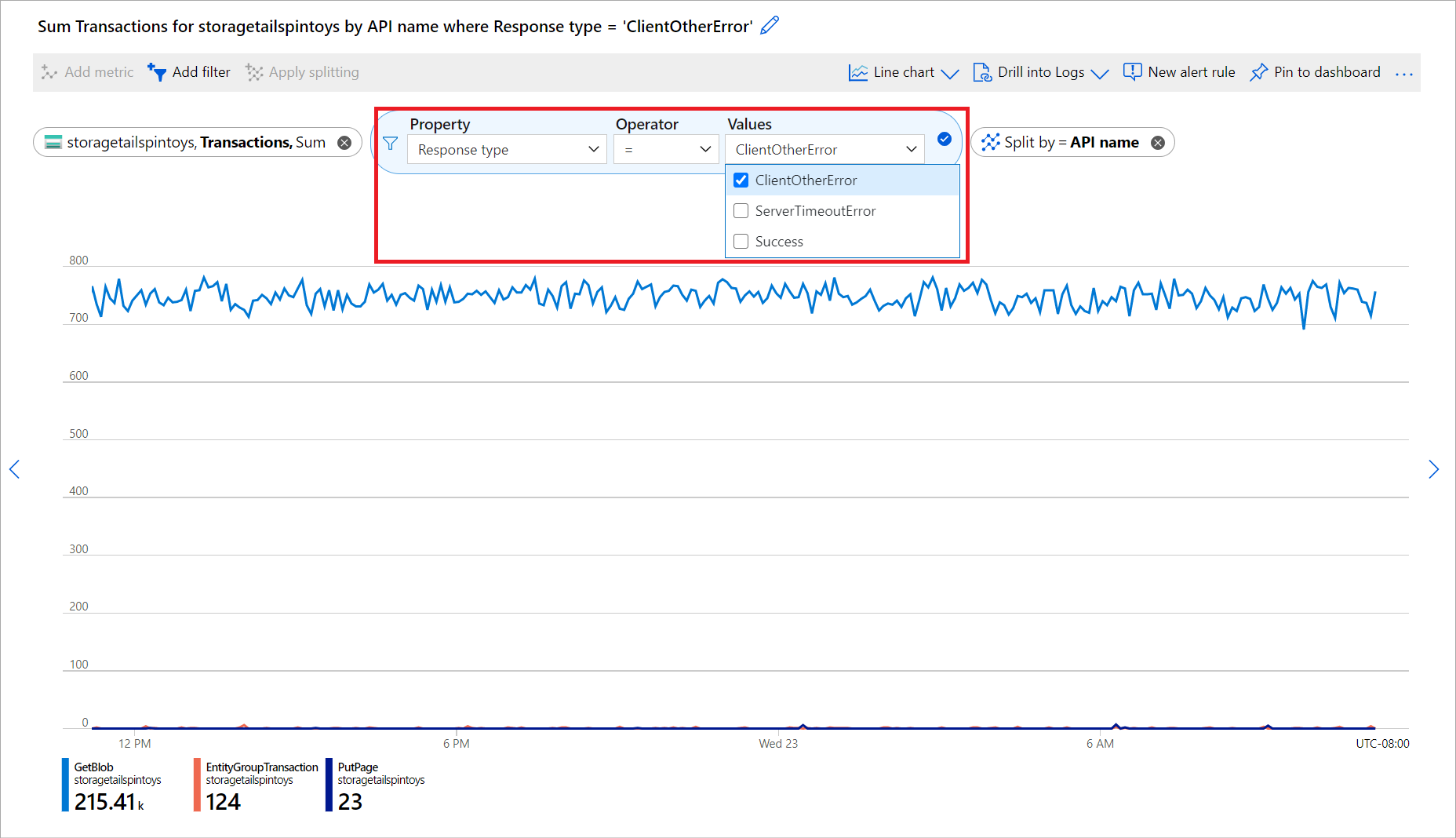Confirm the filter with the blue checkmark
The image size is (1456, 838).
tap(945, 140)
